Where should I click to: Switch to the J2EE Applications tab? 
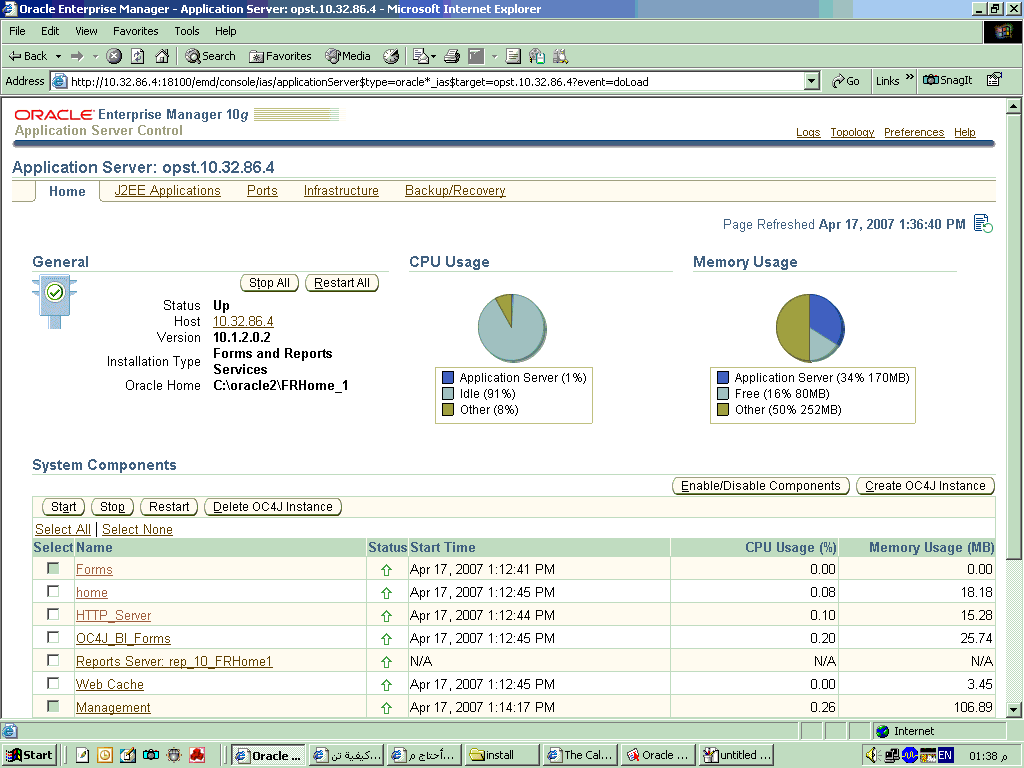pos(167,191)
